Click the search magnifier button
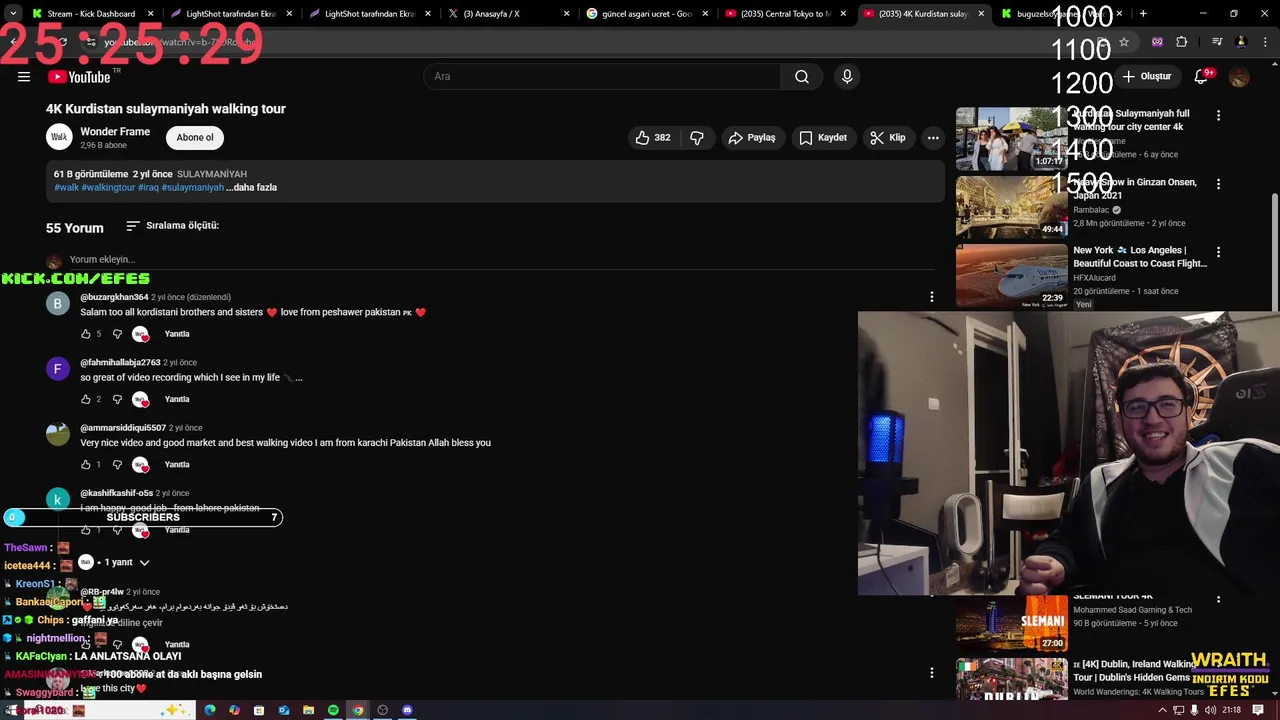 click(x=802, y=77)
